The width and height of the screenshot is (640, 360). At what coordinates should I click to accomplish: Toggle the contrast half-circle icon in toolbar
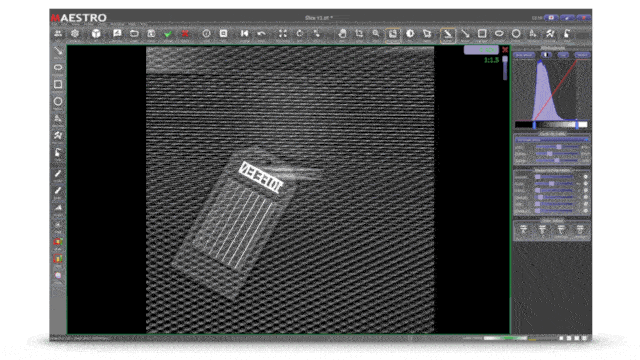(410, 34)
